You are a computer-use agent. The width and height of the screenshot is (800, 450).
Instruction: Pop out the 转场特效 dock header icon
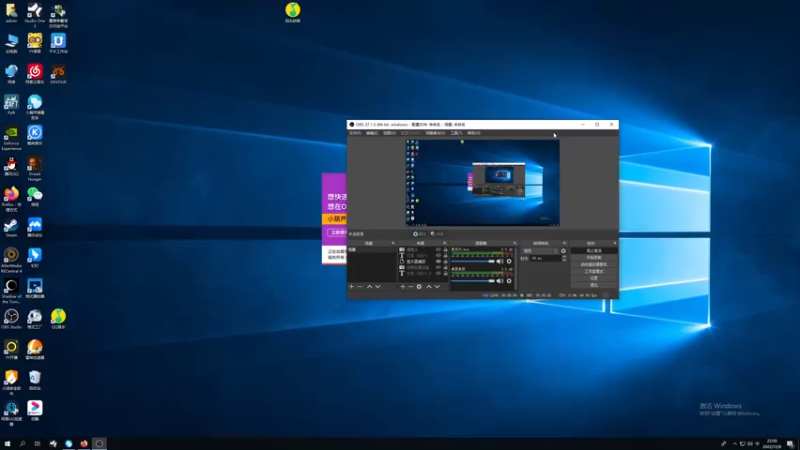coord(564,243)
